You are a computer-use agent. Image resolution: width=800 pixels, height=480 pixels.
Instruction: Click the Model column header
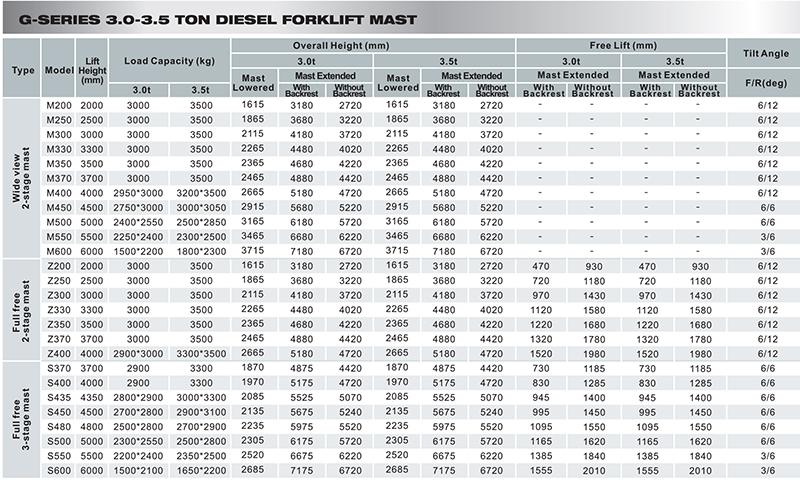pos(59,70)
